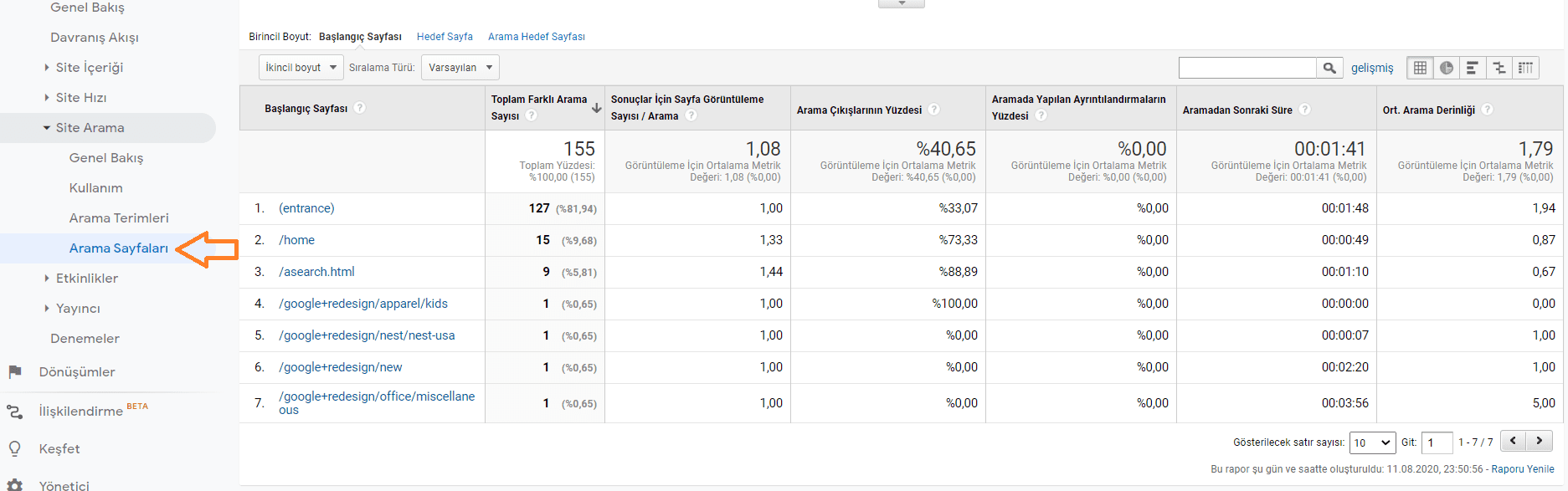This screenshot has width=1568, height=491.
Task: Open Arama Terimleri in the sidebar
Action: click(119, 218)
